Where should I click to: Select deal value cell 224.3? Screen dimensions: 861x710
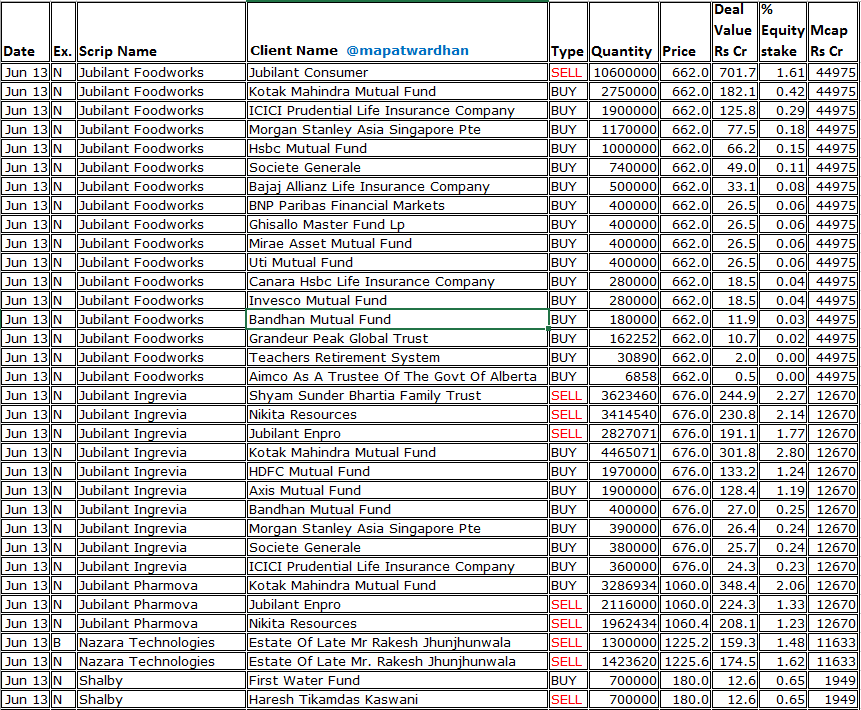pos(735,605)
